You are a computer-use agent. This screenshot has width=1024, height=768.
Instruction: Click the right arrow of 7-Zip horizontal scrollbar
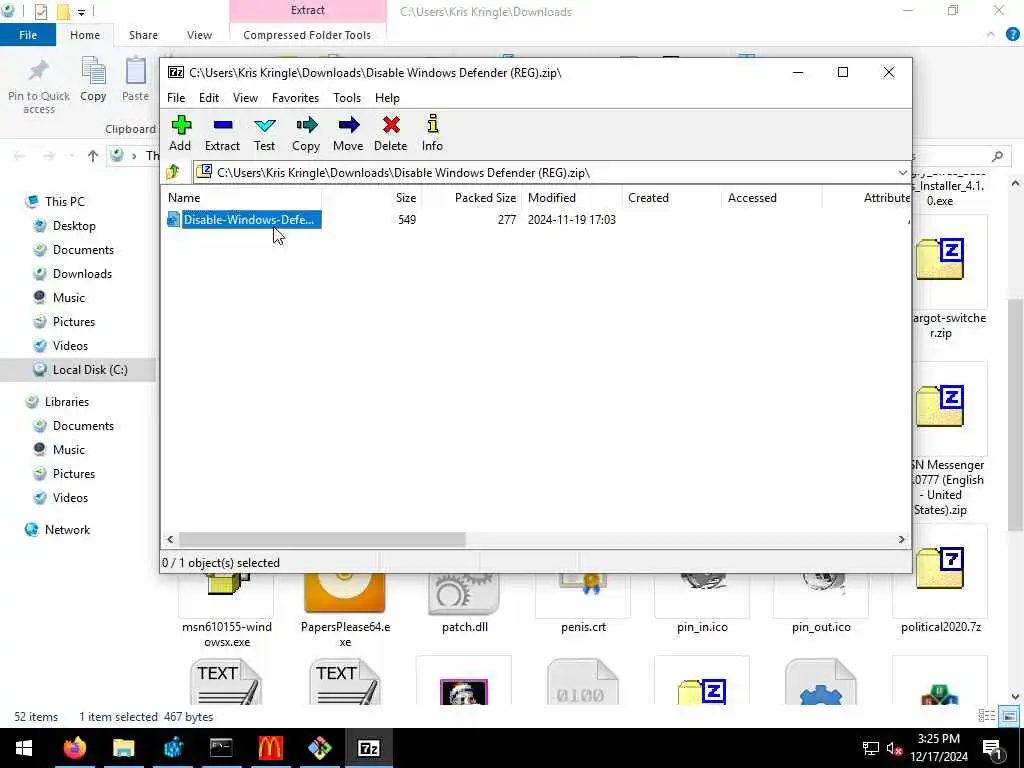point(902,539)
